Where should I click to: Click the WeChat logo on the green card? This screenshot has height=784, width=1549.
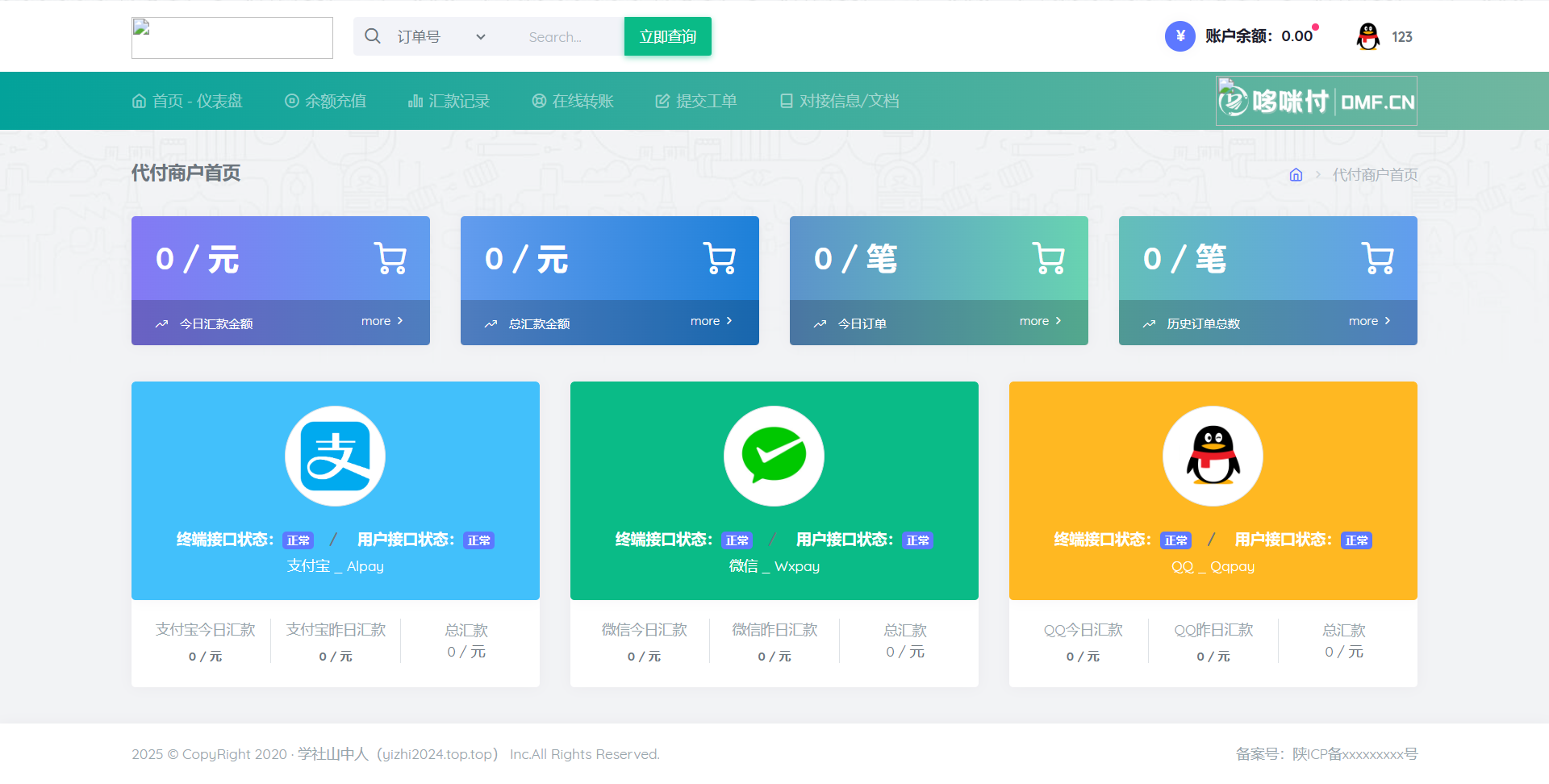pyautogui.click(x=774, y=455)
